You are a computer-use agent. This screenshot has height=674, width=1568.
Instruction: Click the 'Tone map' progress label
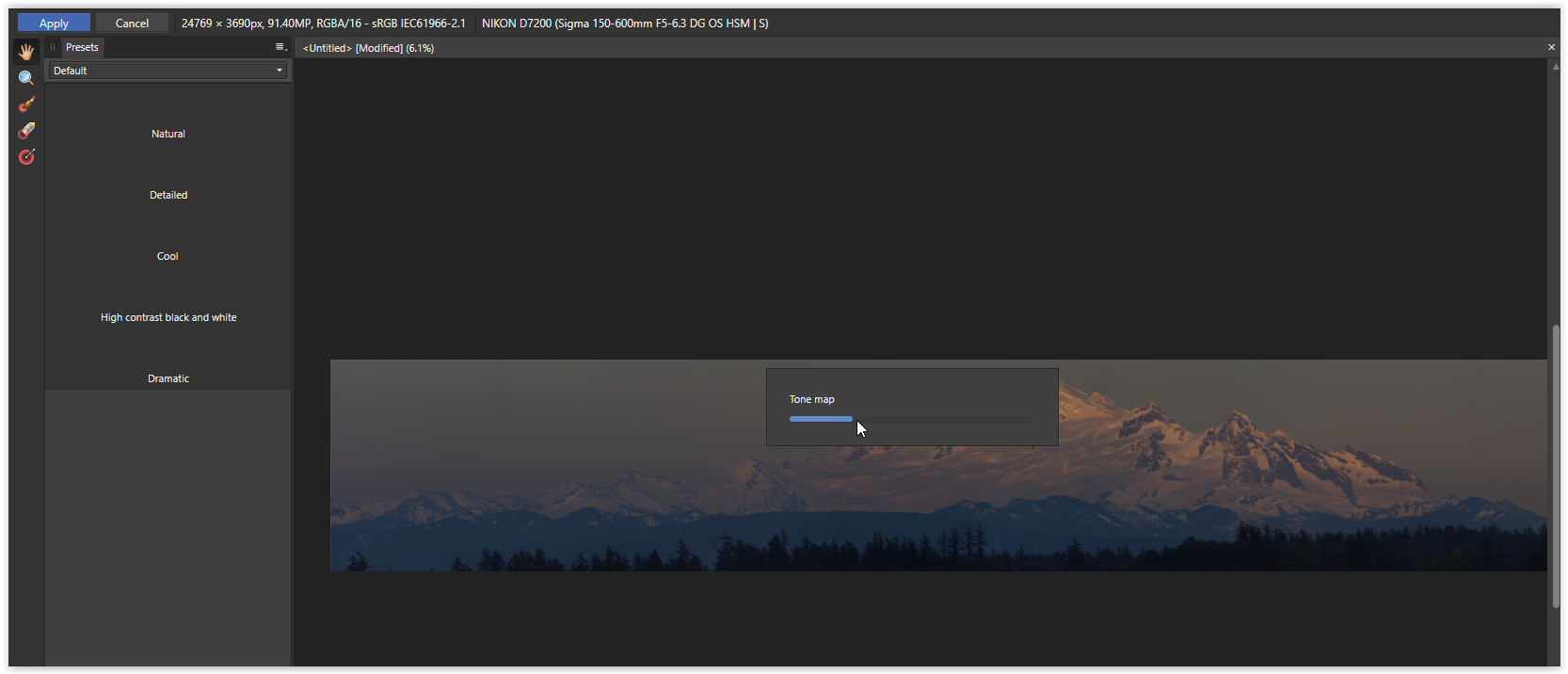tap(811, 399)
